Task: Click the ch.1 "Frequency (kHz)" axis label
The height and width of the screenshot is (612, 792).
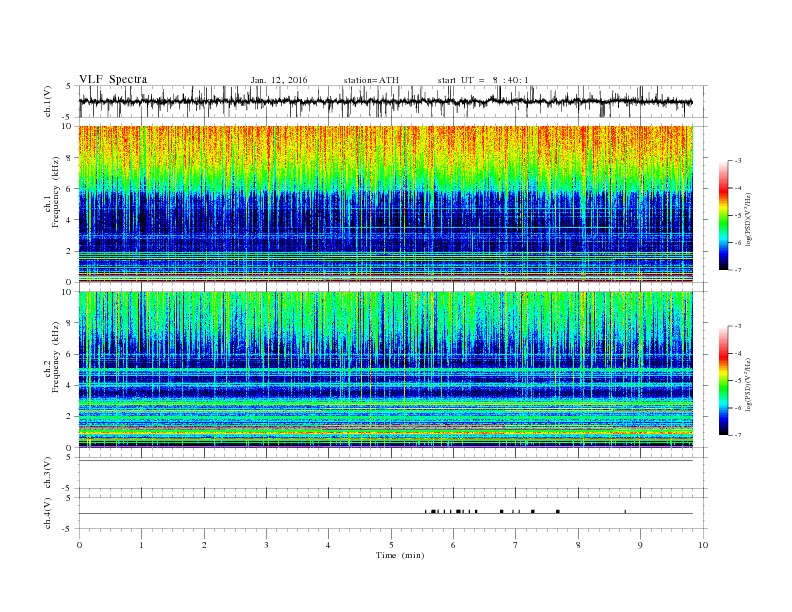Action: click(56, 192)
